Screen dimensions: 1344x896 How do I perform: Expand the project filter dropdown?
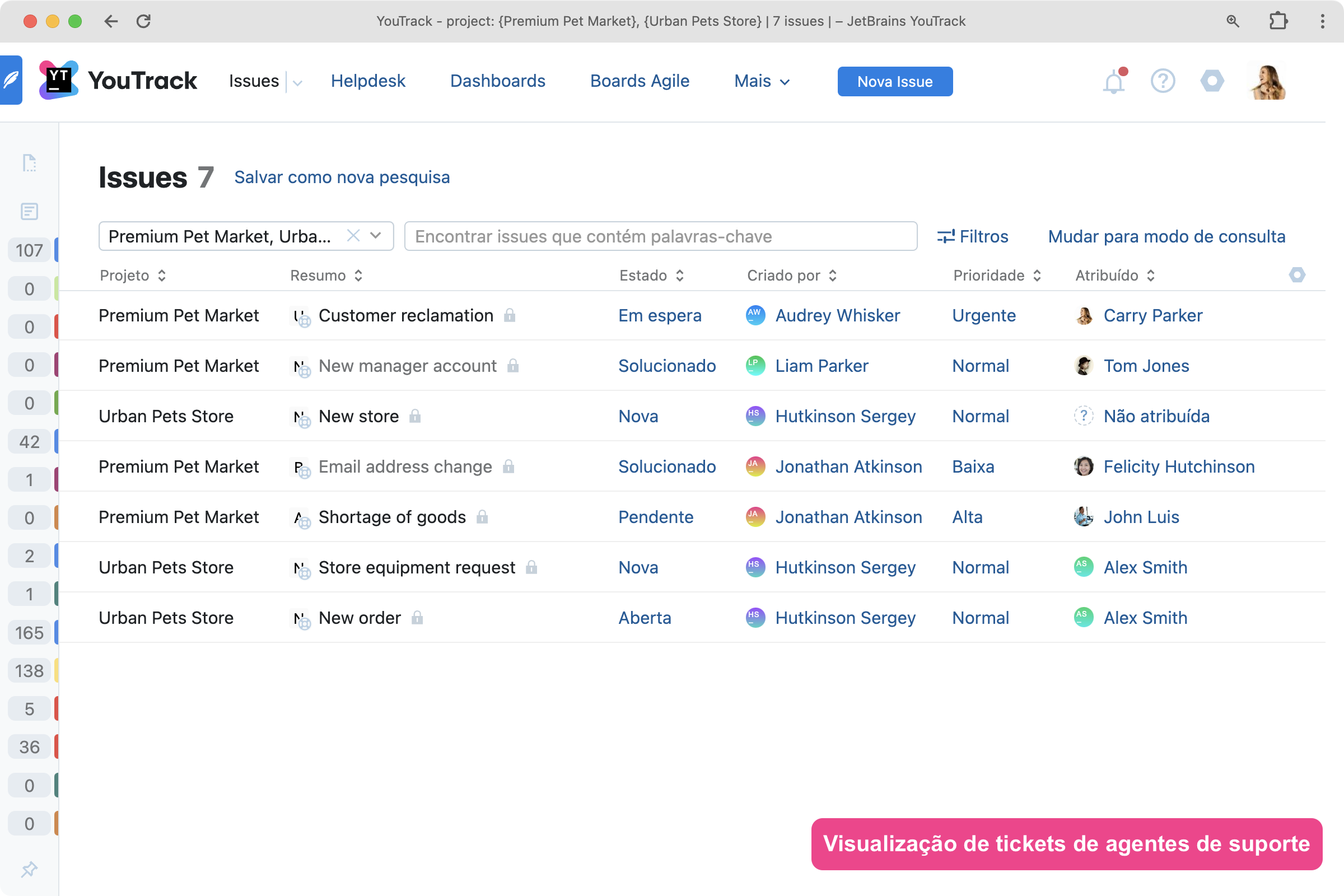coord(375,236)
